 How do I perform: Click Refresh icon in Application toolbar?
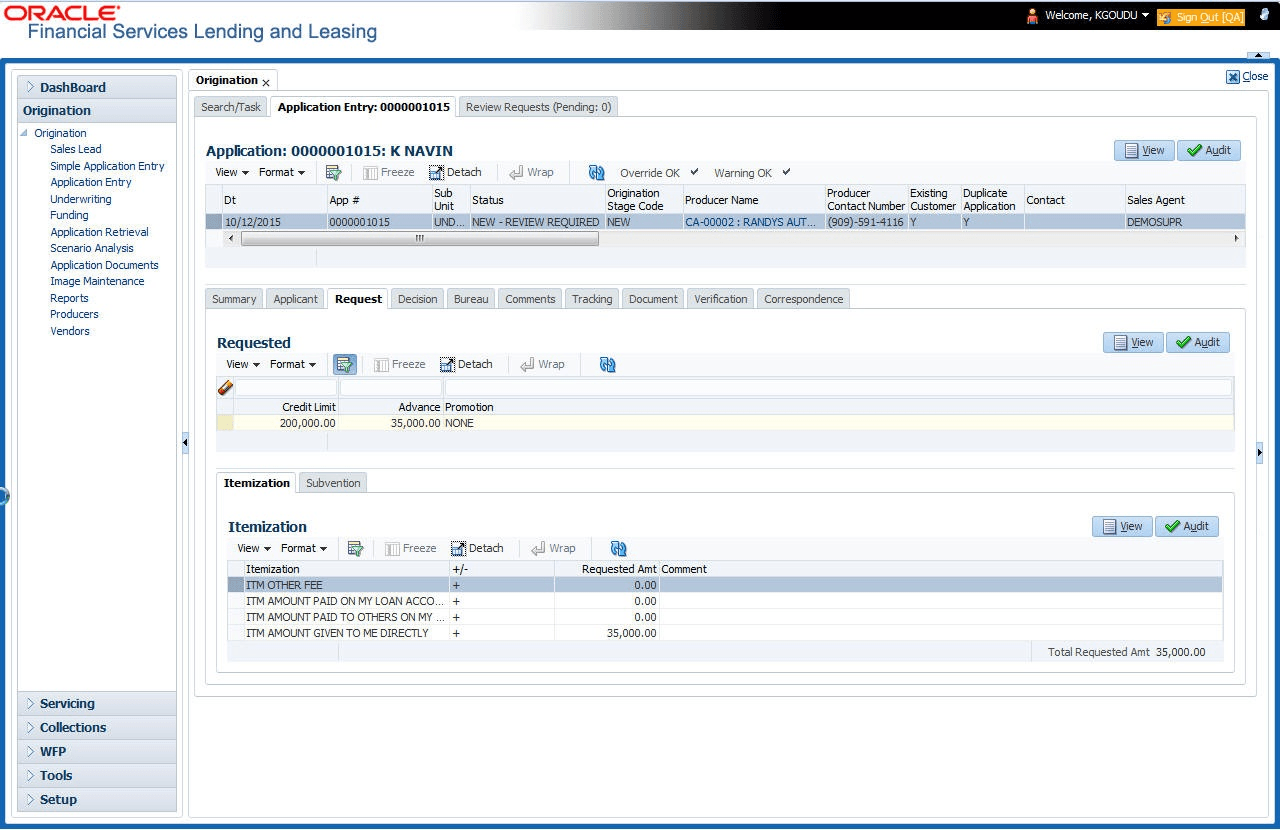pos(597,172)
